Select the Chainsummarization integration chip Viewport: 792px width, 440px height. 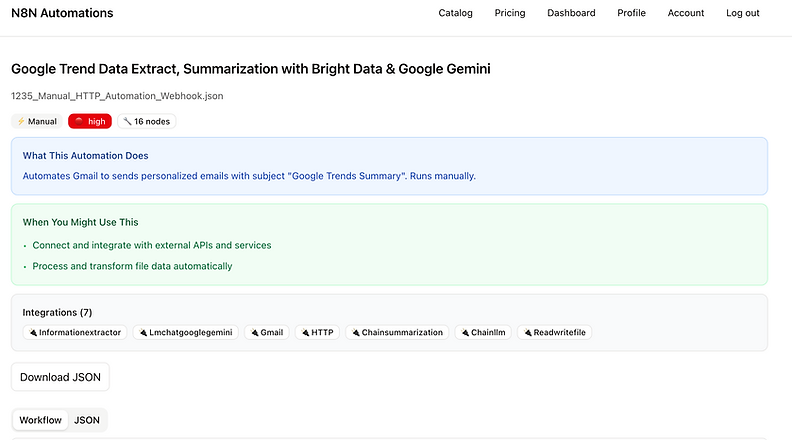pos(397,332)
